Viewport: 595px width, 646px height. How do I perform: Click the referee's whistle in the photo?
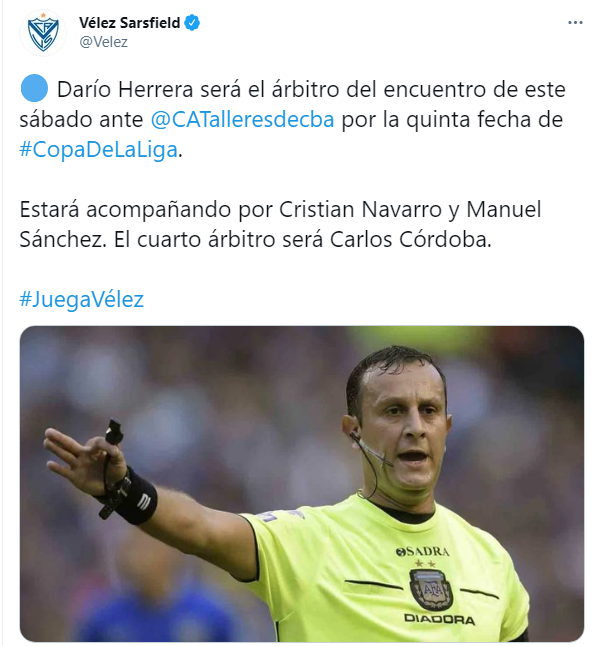click(114, 431)
